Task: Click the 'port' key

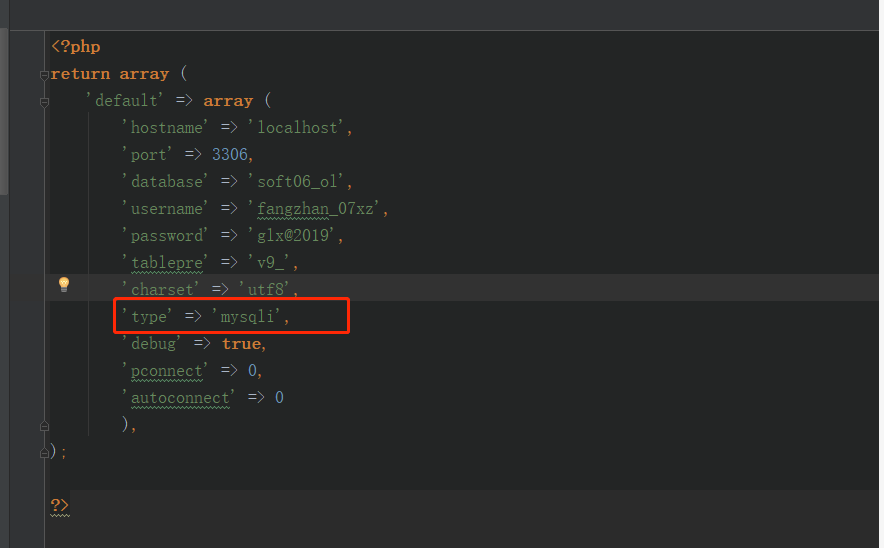Action: coord(147,154)
